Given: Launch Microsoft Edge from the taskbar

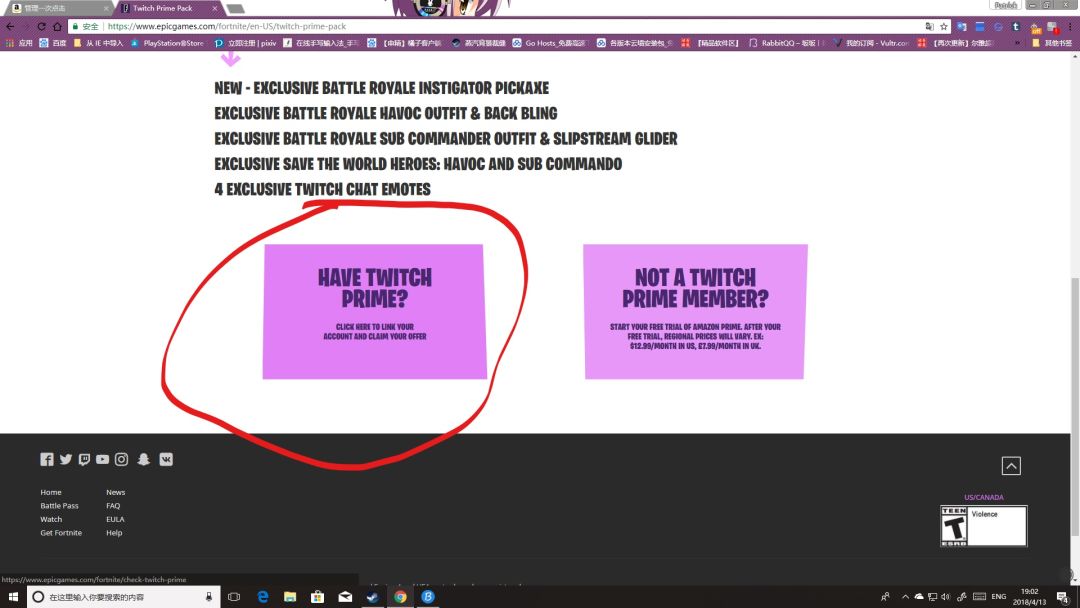Looking at the screenshot, I should click(262, 597).
